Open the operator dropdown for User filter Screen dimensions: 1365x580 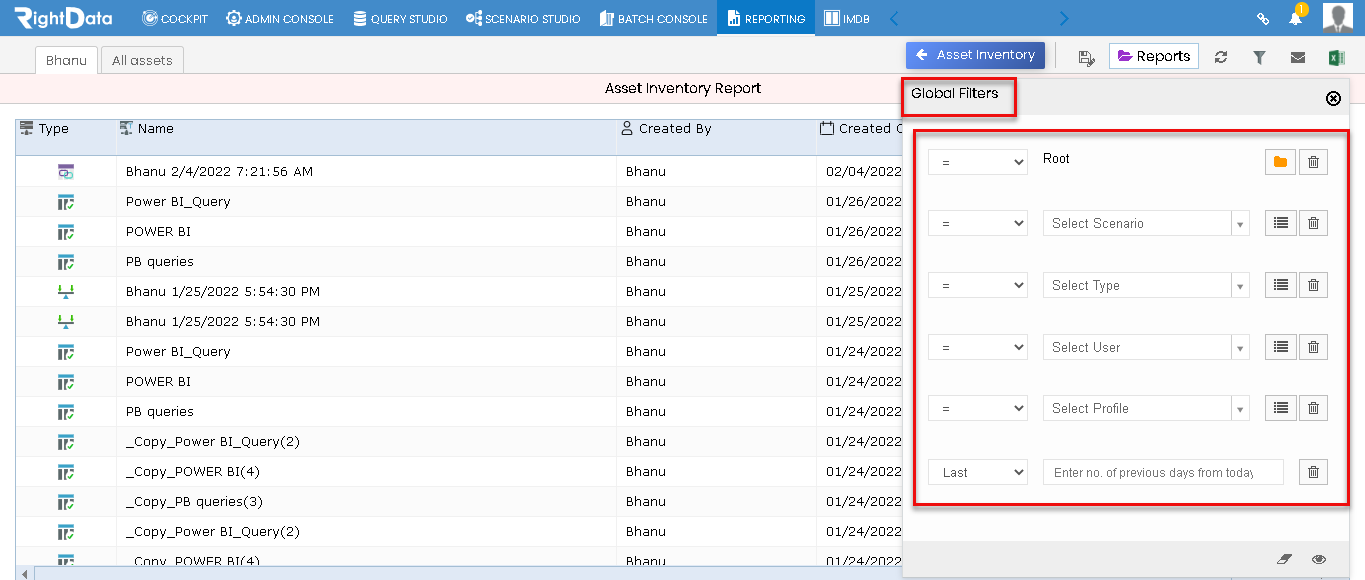click(x=978, y=347)
